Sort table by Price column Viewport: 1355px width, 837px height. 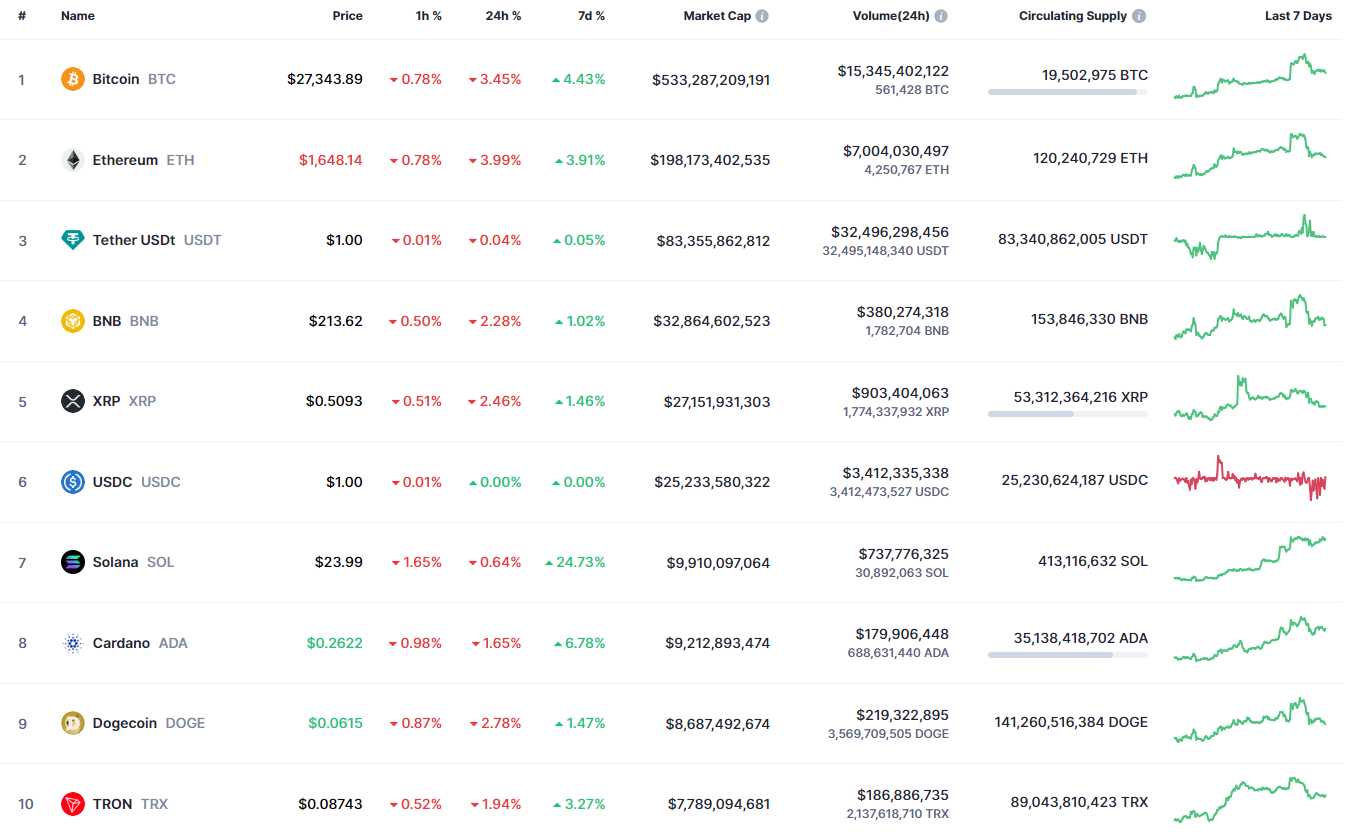tap(348, 16)
